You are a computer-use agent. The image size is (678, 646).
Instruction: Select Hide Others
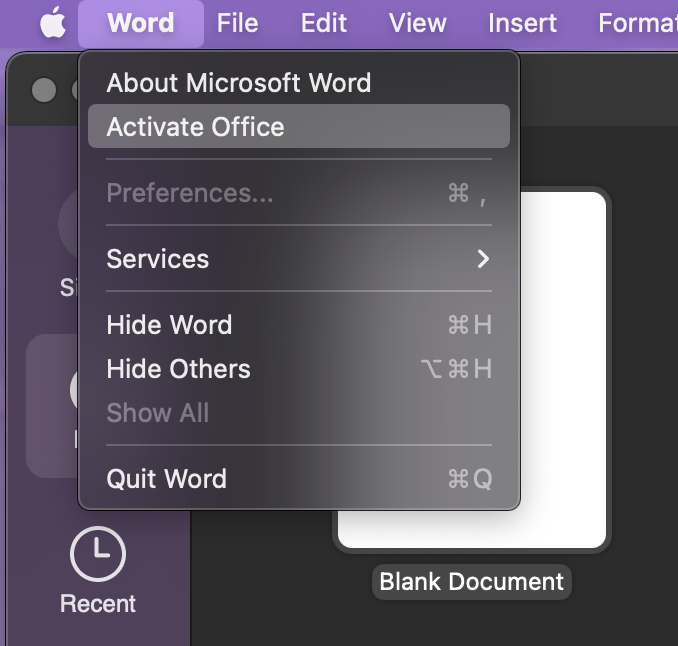pos(178,369)
